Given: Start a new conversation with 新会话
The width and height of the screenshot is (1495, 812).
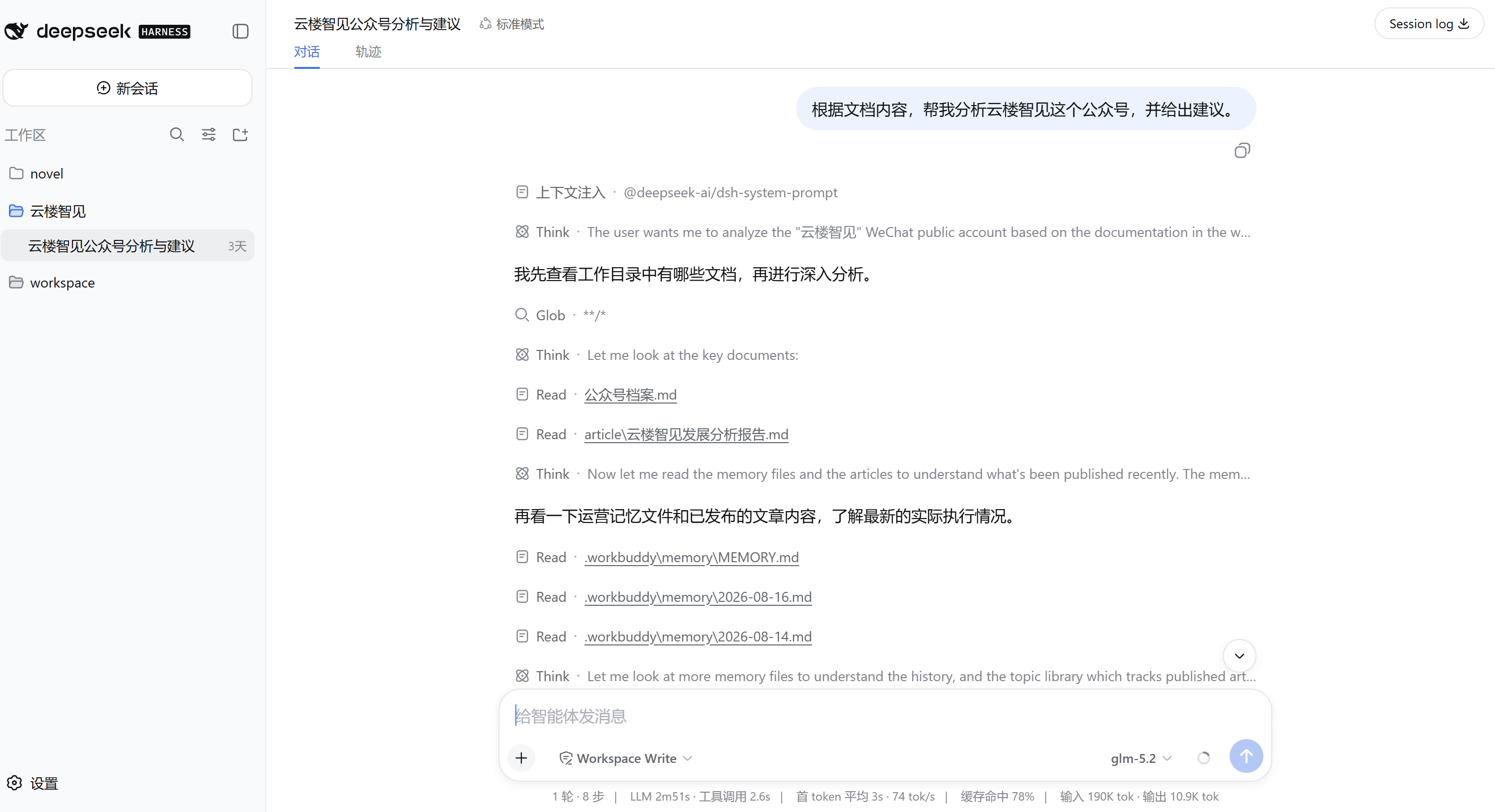Looking at the screenshot, I should [x=127, y=88].
